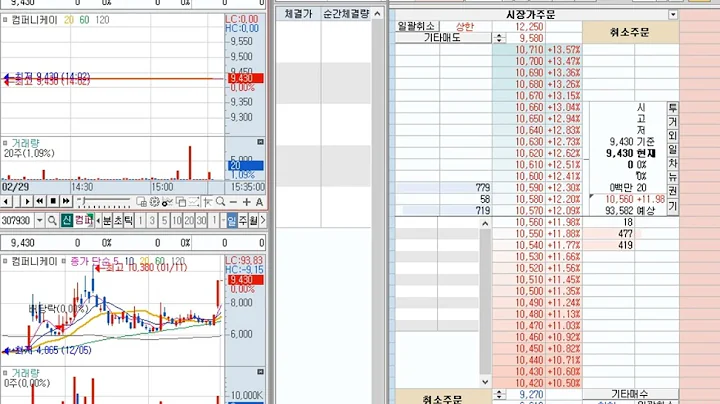The width and height of the screenshot is (720, 404).
Task: Click the 상한 upper limit label
Action: 465,26
